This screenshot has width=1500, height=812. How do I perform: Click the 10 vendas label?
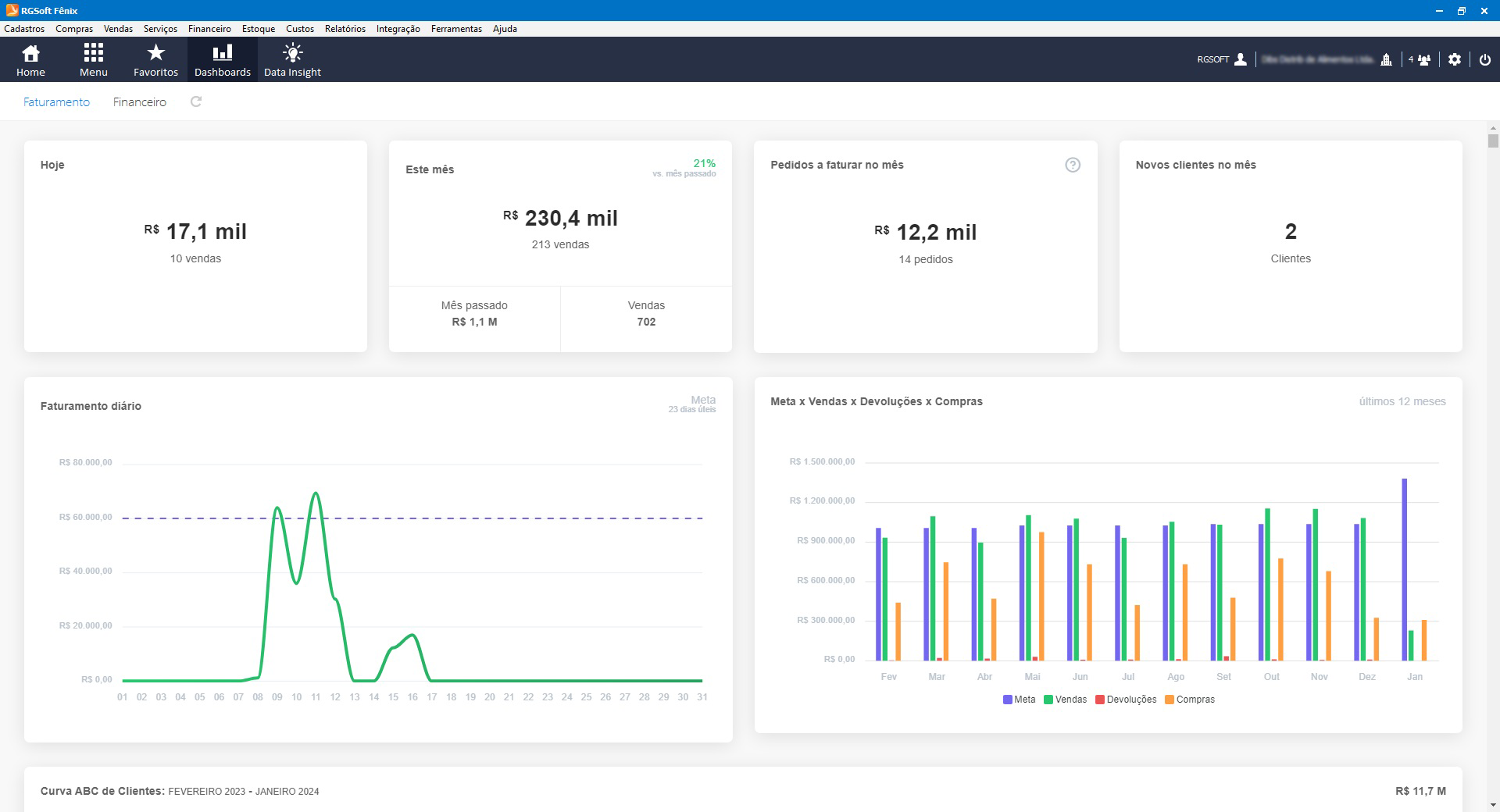pos(195,258)
